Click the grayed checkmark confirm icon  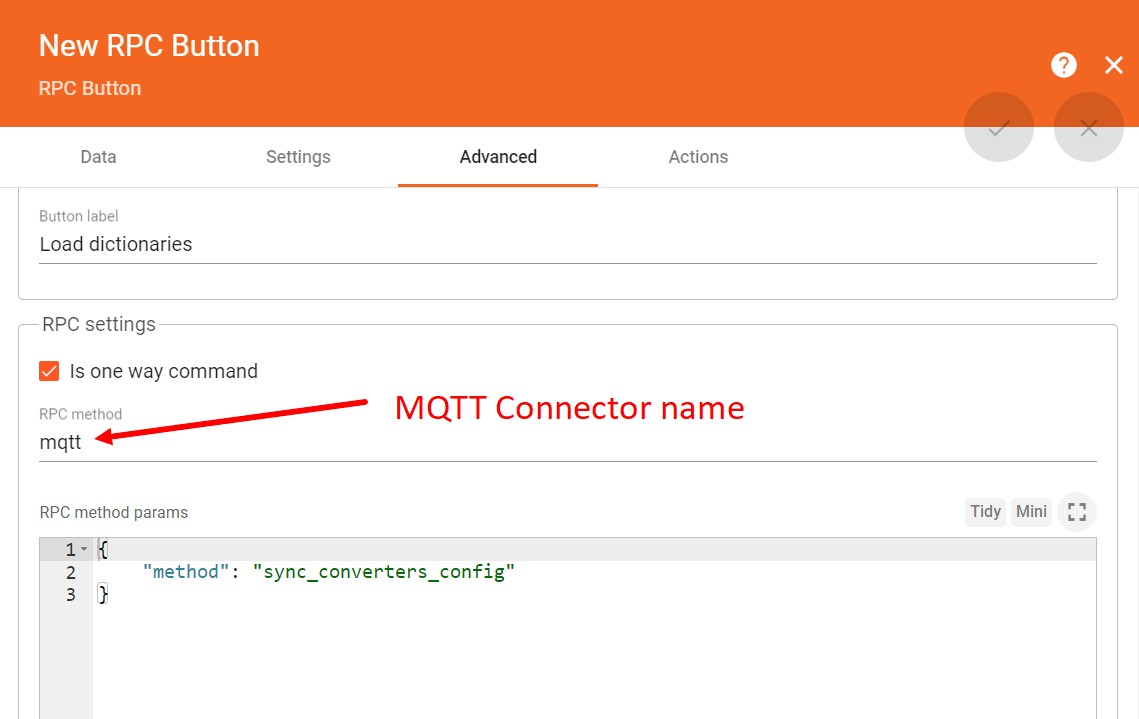pyautogui.click(x=998, y=127)
